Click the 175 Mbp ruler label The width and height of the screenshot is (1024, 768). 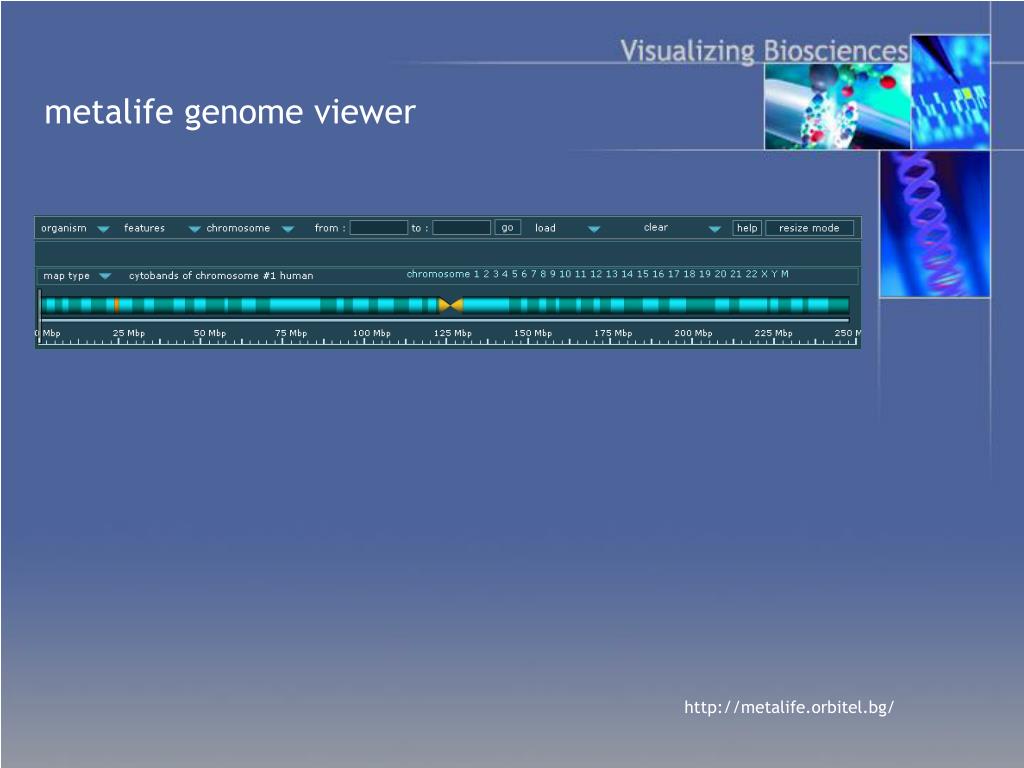(x=613, y=333)
